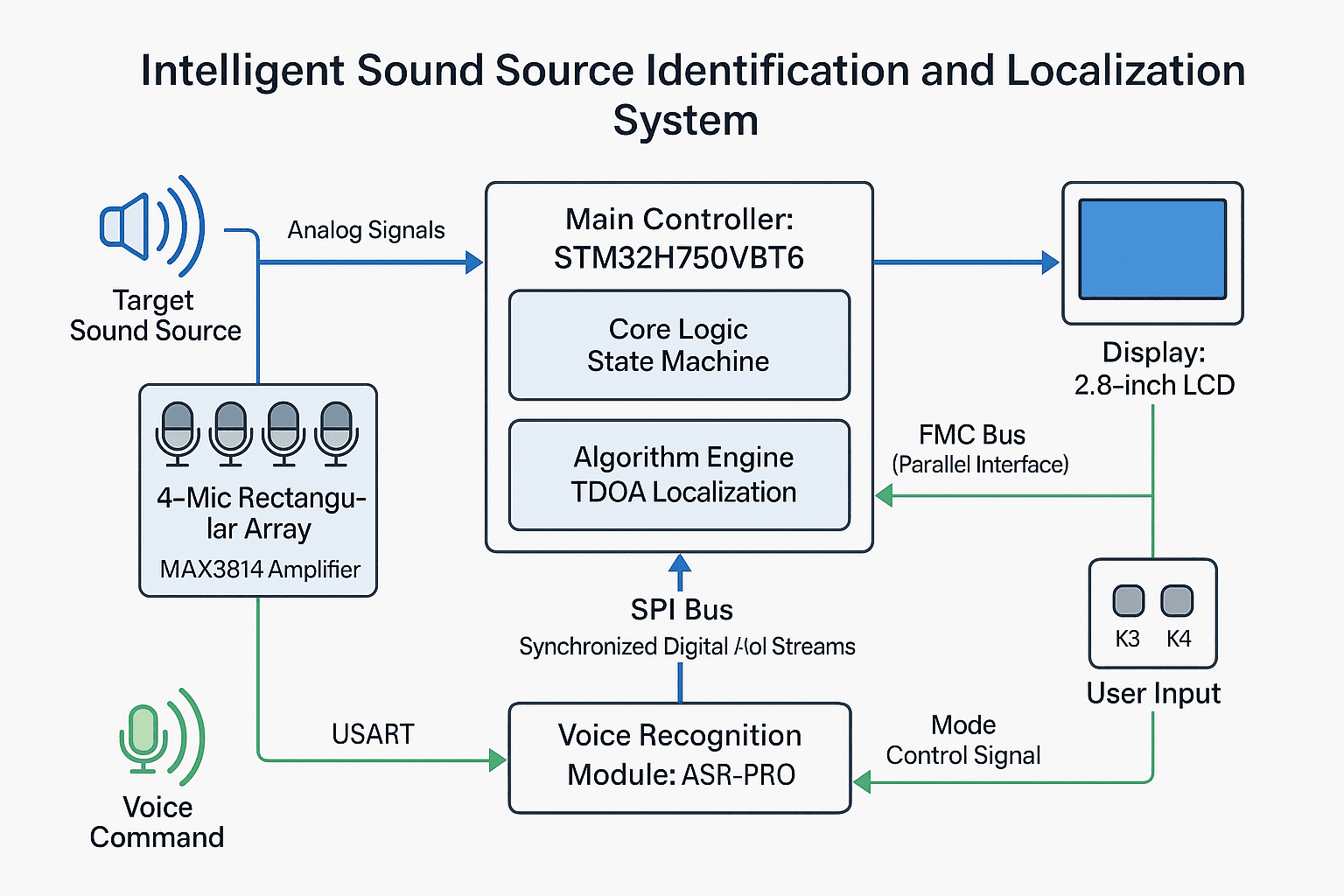Image resolution: width=1344 pixels, height=896 pixels.
Task: Select the 'Analog Signals' arrow label
Action: (x=366, y=230)
